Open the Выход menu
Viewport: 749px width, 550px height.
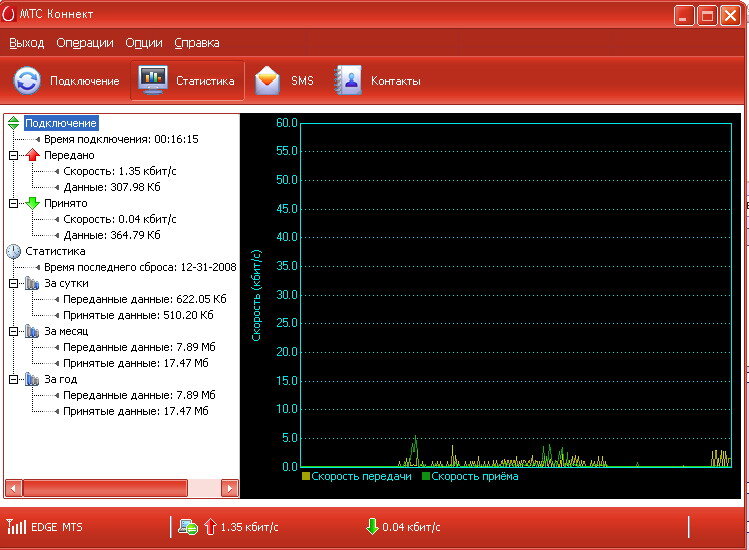(27, 43)
